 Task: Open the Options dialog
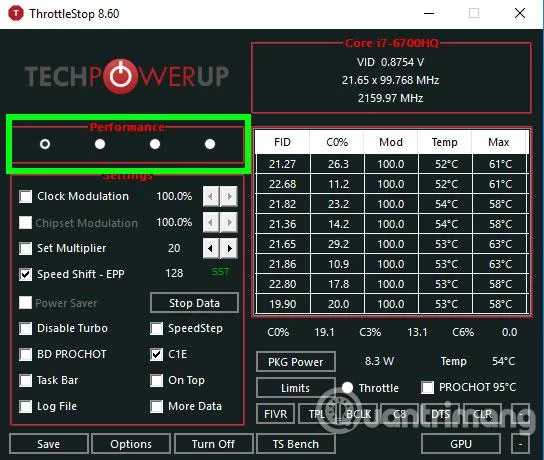coord(131,444)
